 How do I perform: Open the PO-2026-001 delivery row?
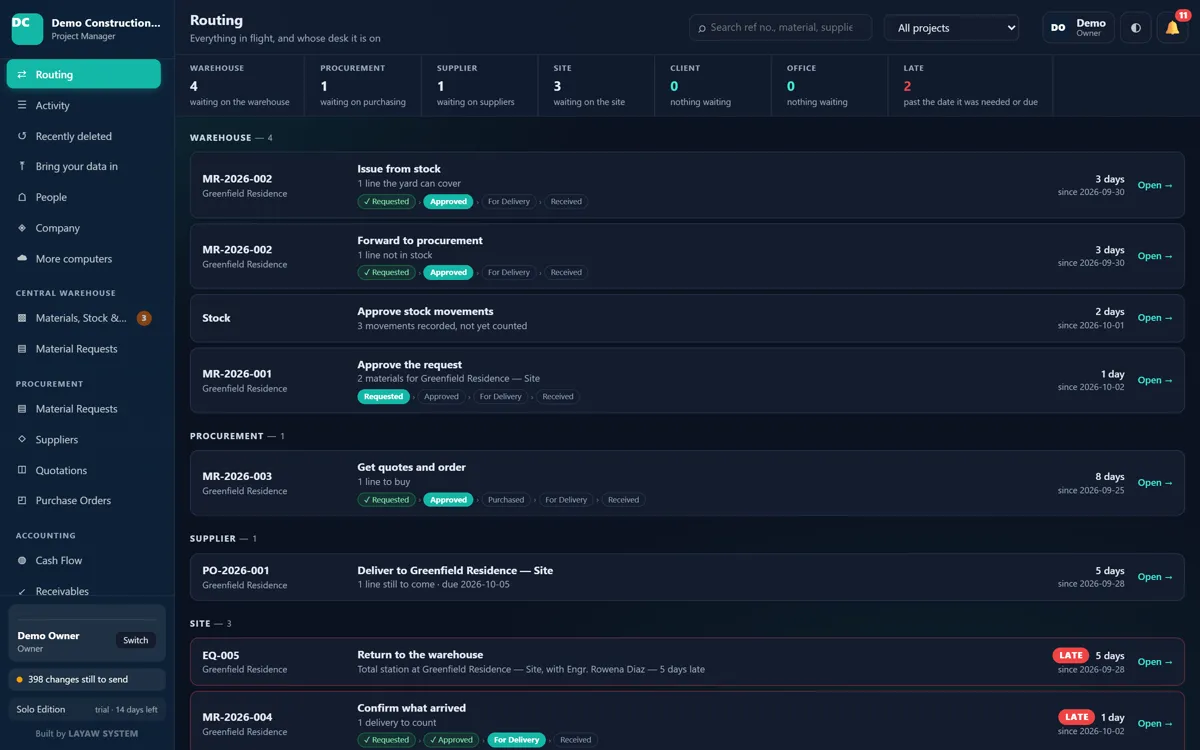coord(687,577)
